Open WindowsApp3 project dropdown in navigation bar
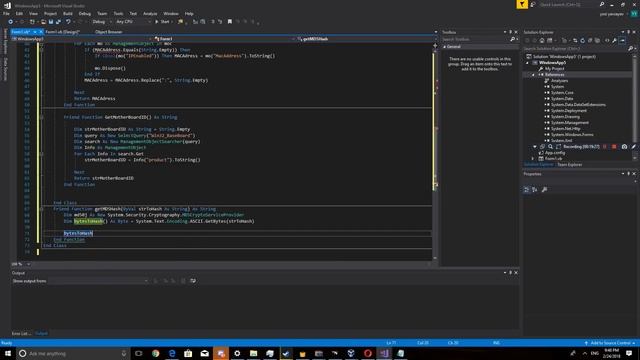 82,39
